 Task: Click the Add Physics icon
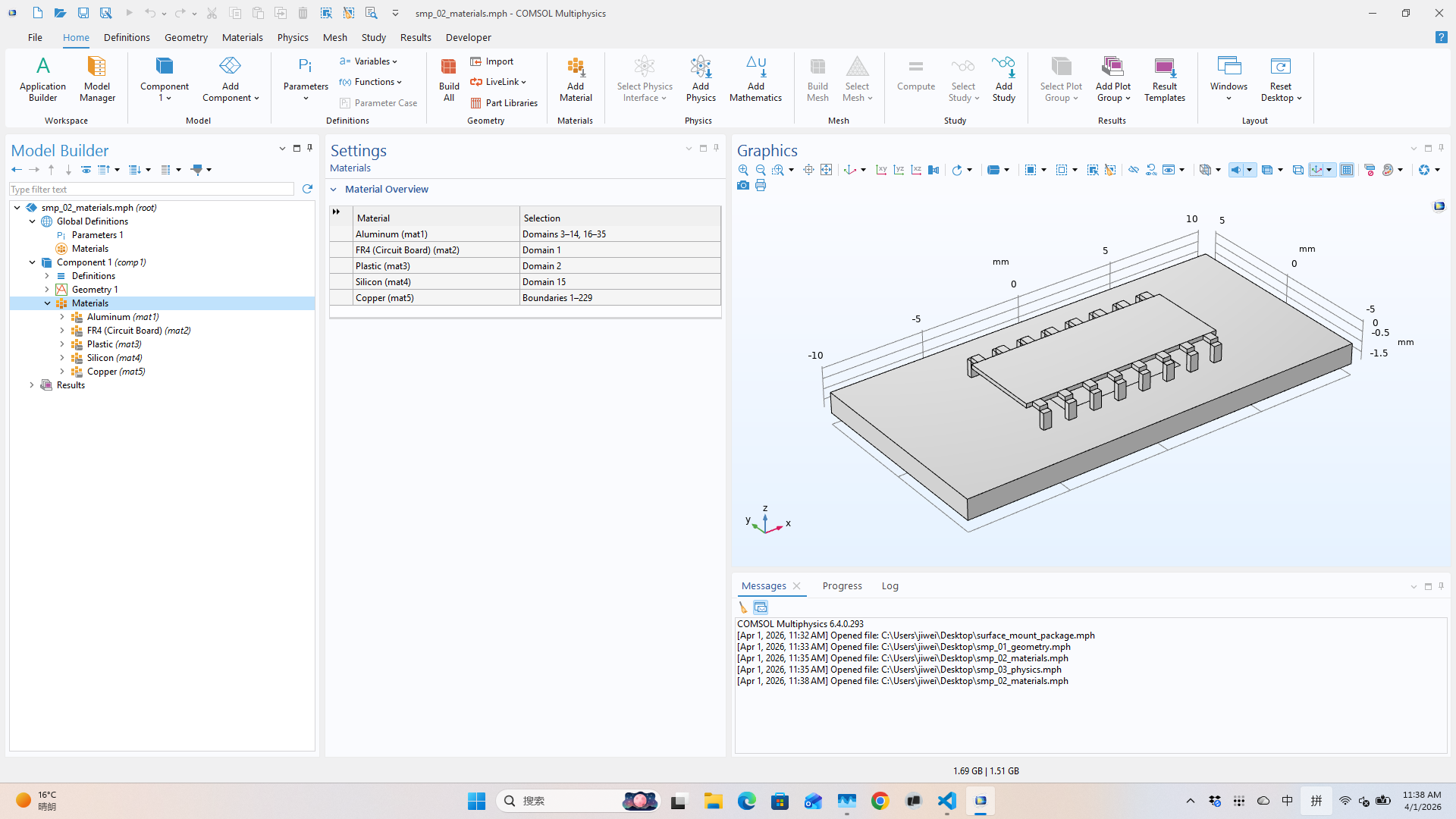coord(701,79)
